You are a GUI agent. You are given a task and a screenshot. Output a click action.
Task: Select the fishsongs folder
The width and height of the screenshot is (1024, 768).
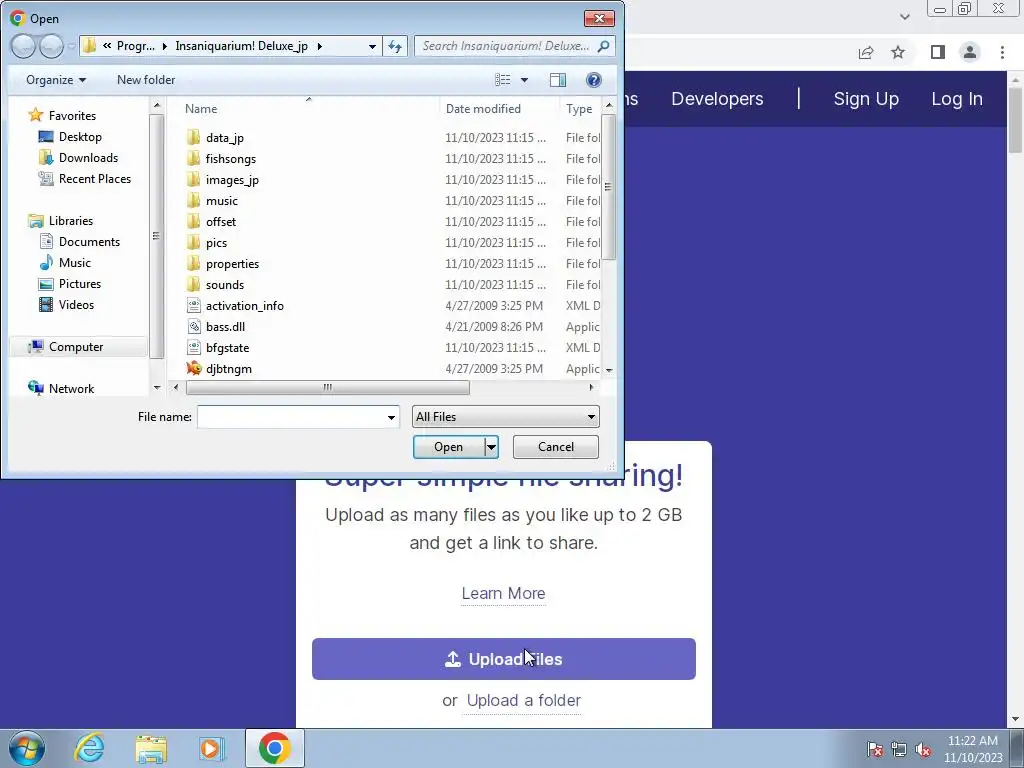click(231, 159)
